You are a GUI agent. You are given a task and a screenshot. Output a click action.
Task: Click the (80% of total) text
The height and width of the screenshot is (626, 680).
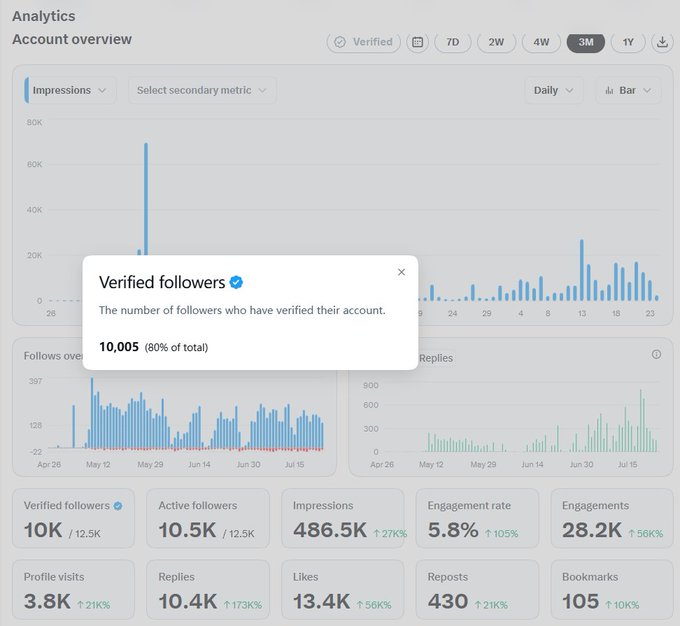coord(176,347)
